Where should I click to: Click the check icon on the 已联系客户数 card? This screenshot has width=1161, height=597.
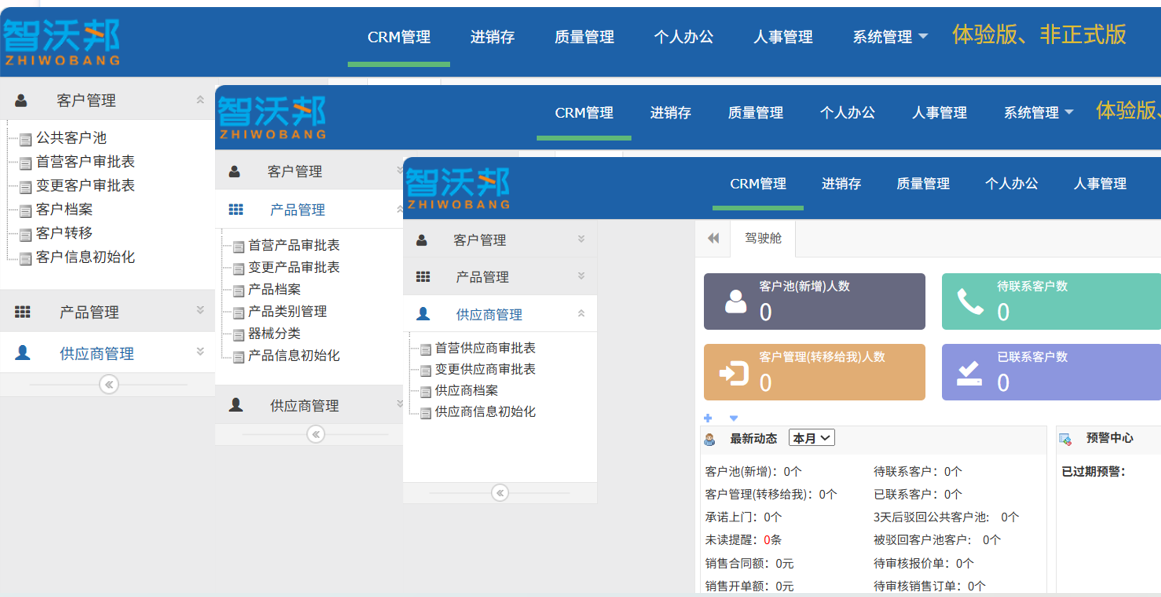click(x=969, y=373)
